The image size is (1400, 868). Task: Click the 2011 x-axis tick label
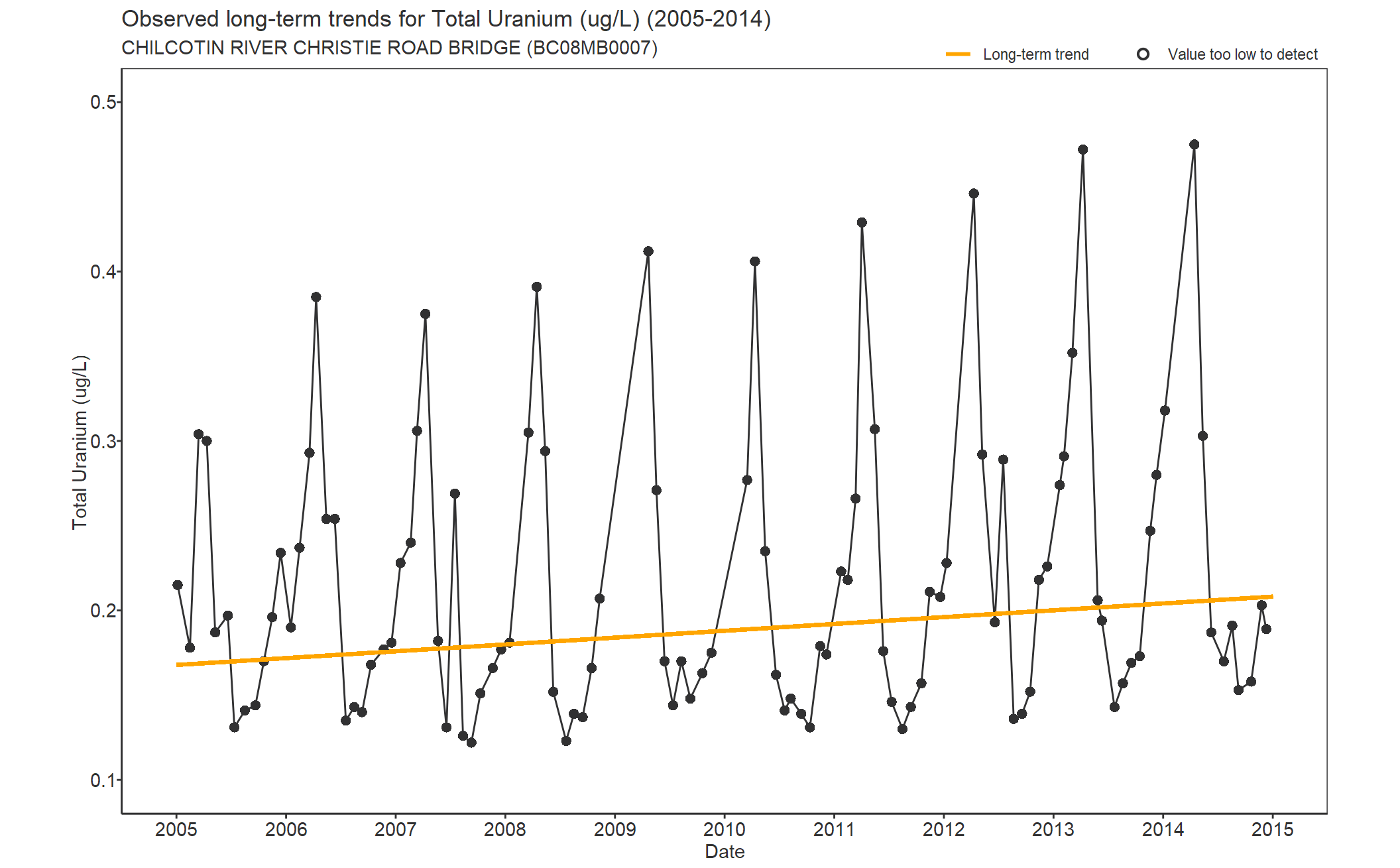[x=834, y=830]
